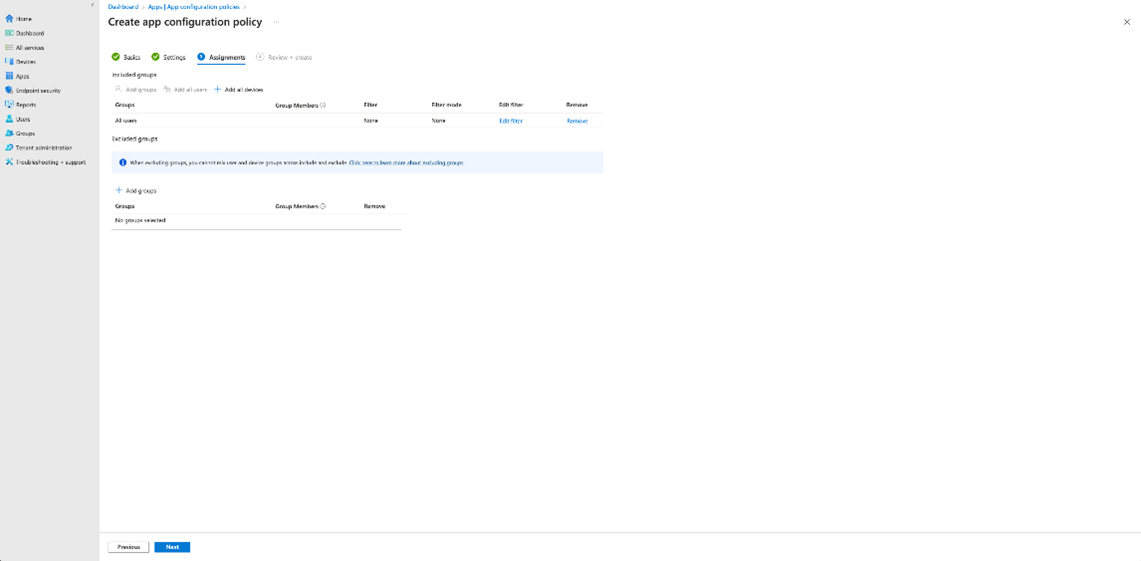The image size is (1141, 561).
Task: Open Troubleshooting + support icon
Action: 9,162
